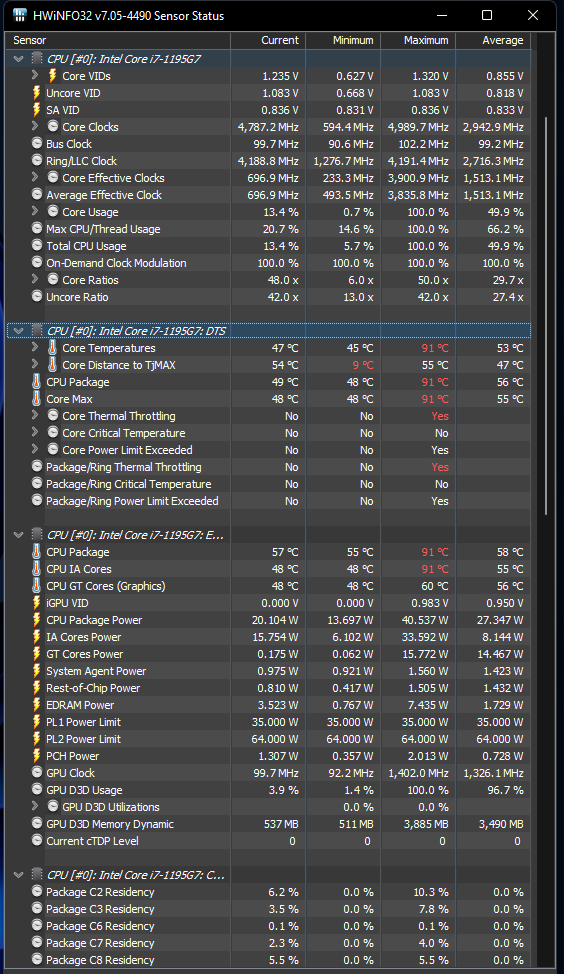Expand the Core Critical Temperature row
564x974 pixels.
tap(35, 432)
